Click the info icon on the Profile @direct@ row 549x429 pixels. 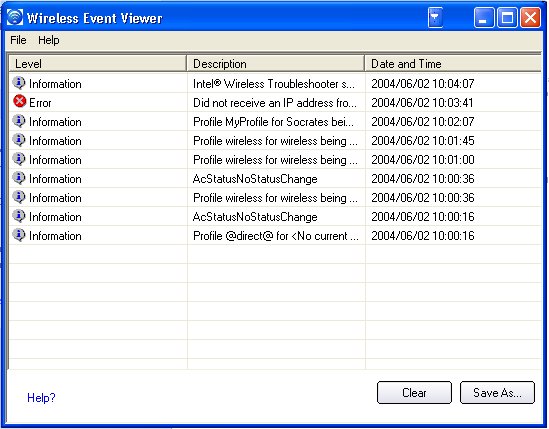click(19, 235)
